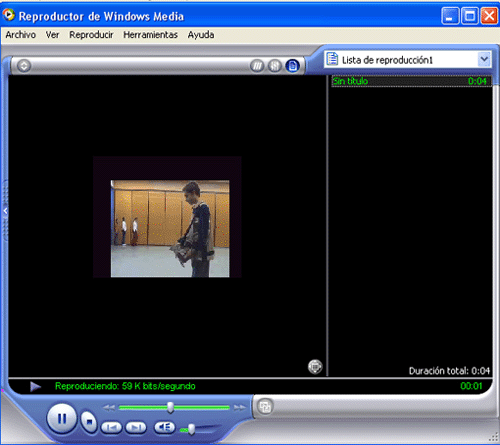Open the round quick-access menu button in the top bar
Viewport: 500px width, 445px height.
coord(24,66)
